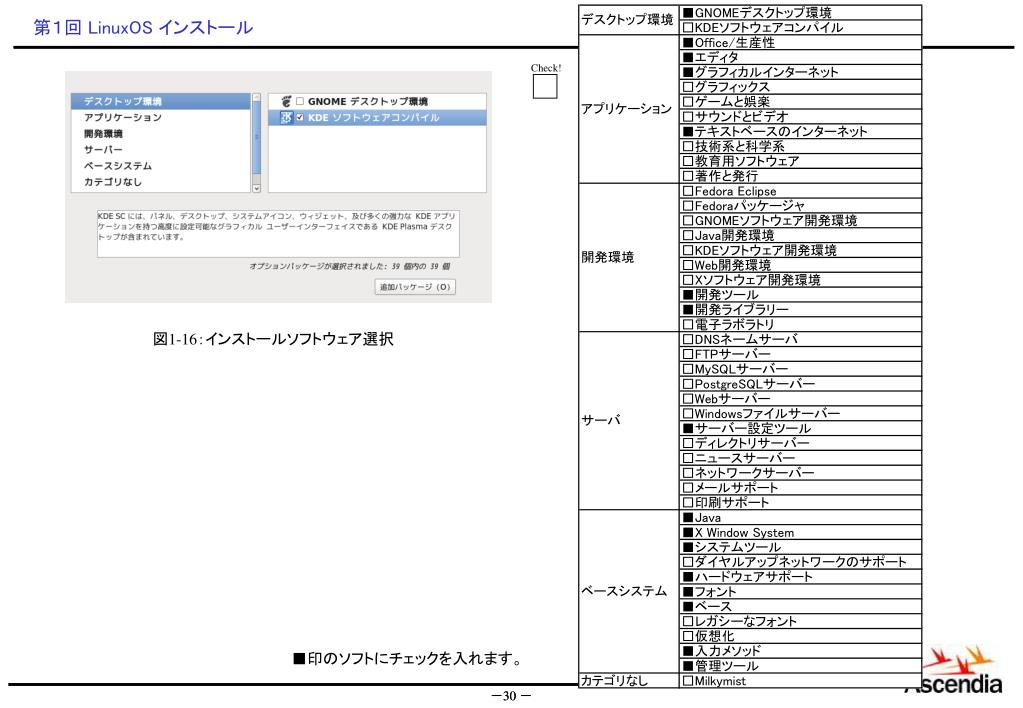Select デスクトップ環境 in the installer category list

[160, 101]
